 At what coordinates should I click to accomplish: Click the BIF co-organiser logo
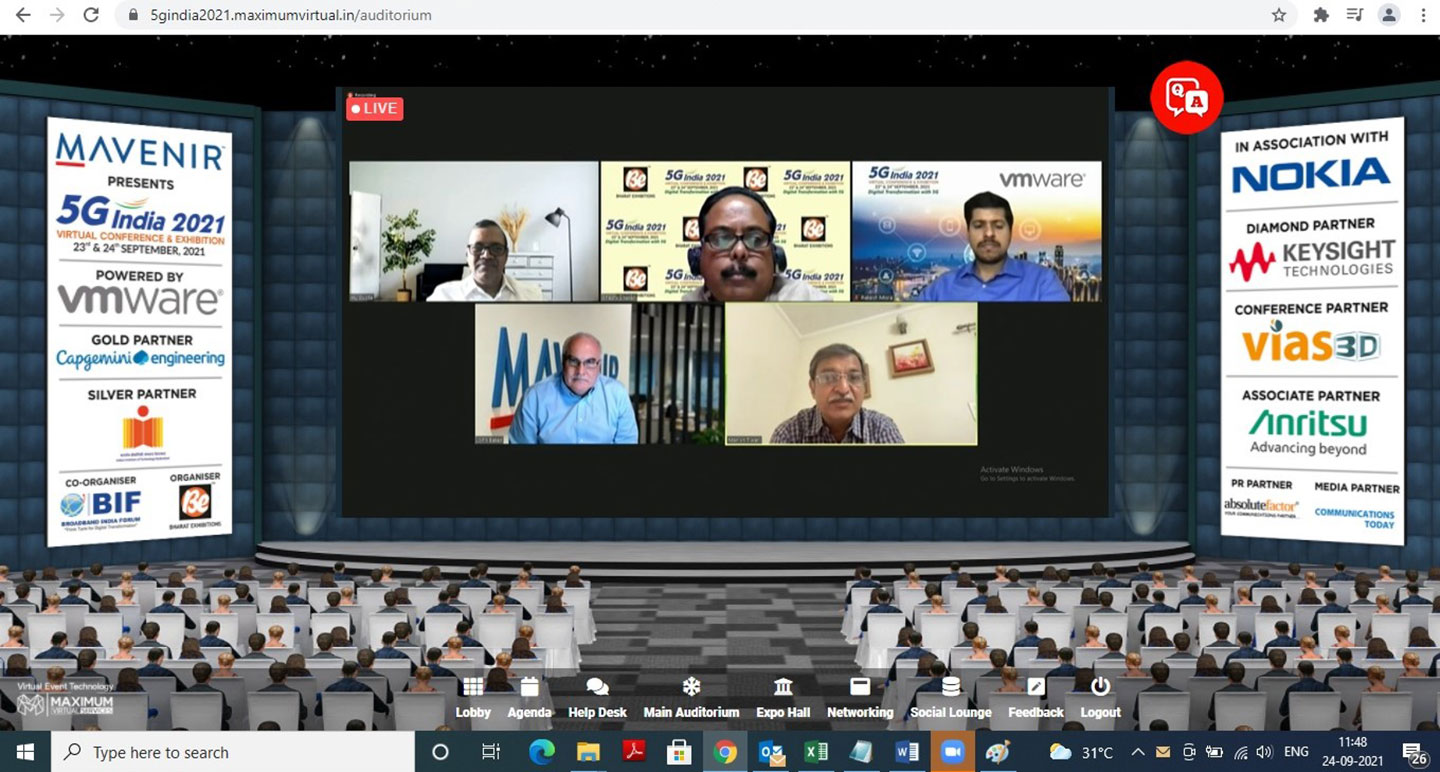coord(100,508)
